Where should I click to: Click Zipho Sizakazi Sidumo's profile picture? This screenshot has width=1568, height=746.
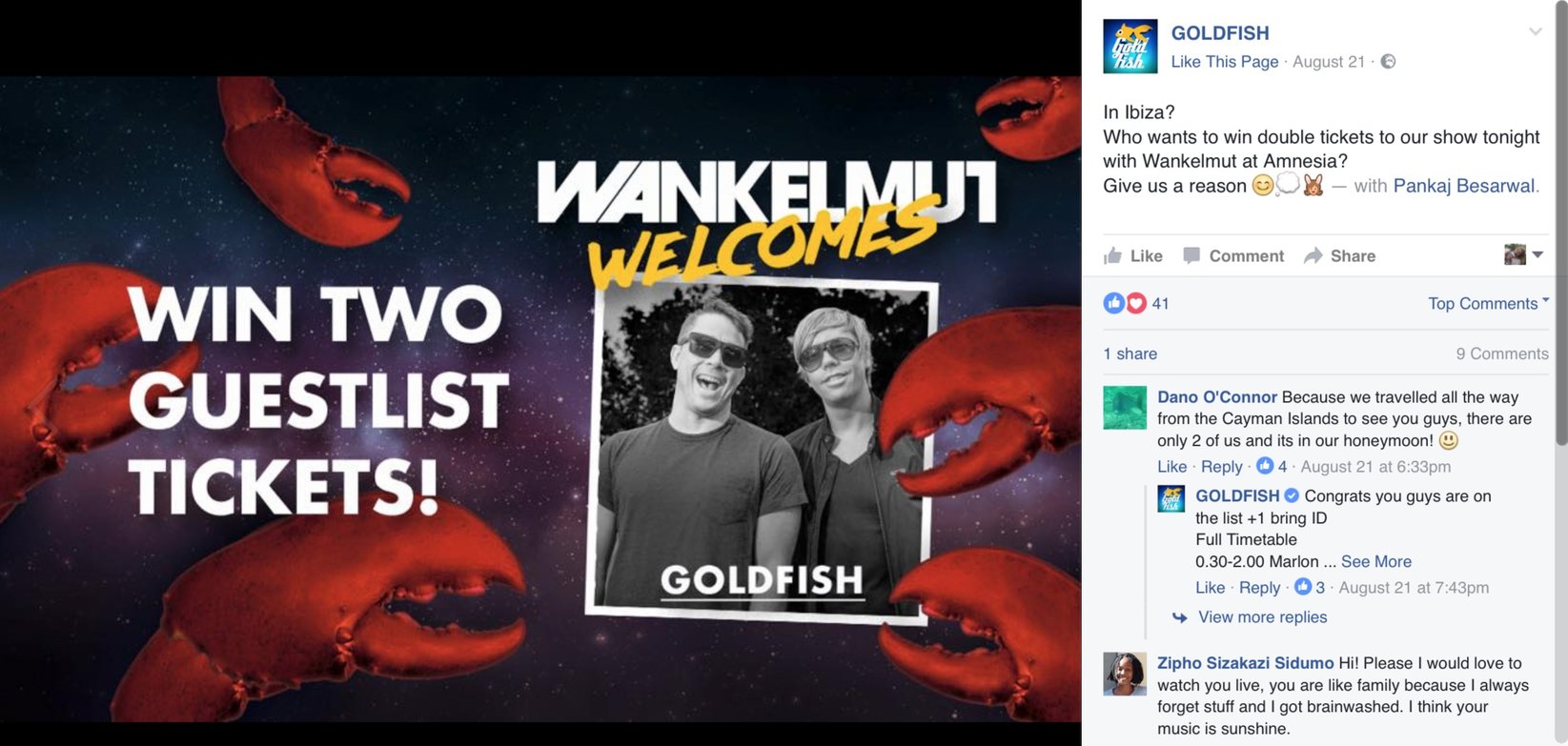pyautogui.click(x=1125, y=674)
